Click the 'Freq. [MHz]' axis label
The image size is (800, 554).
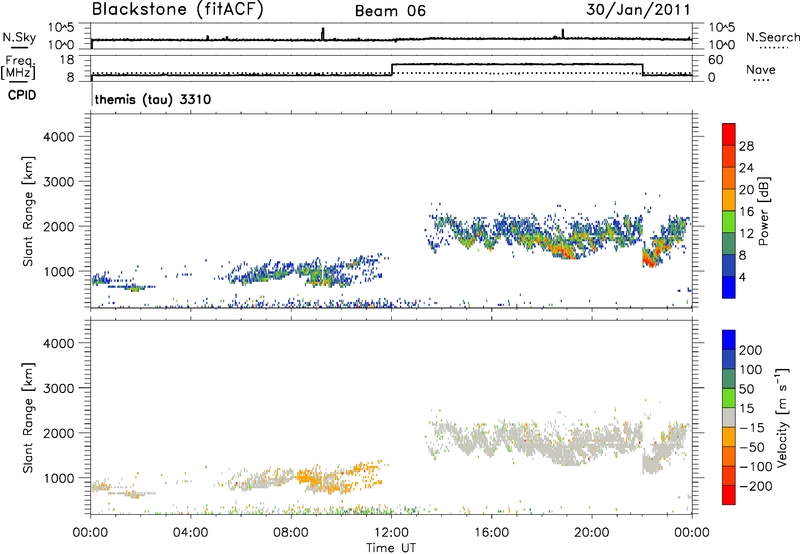(19, 68)
